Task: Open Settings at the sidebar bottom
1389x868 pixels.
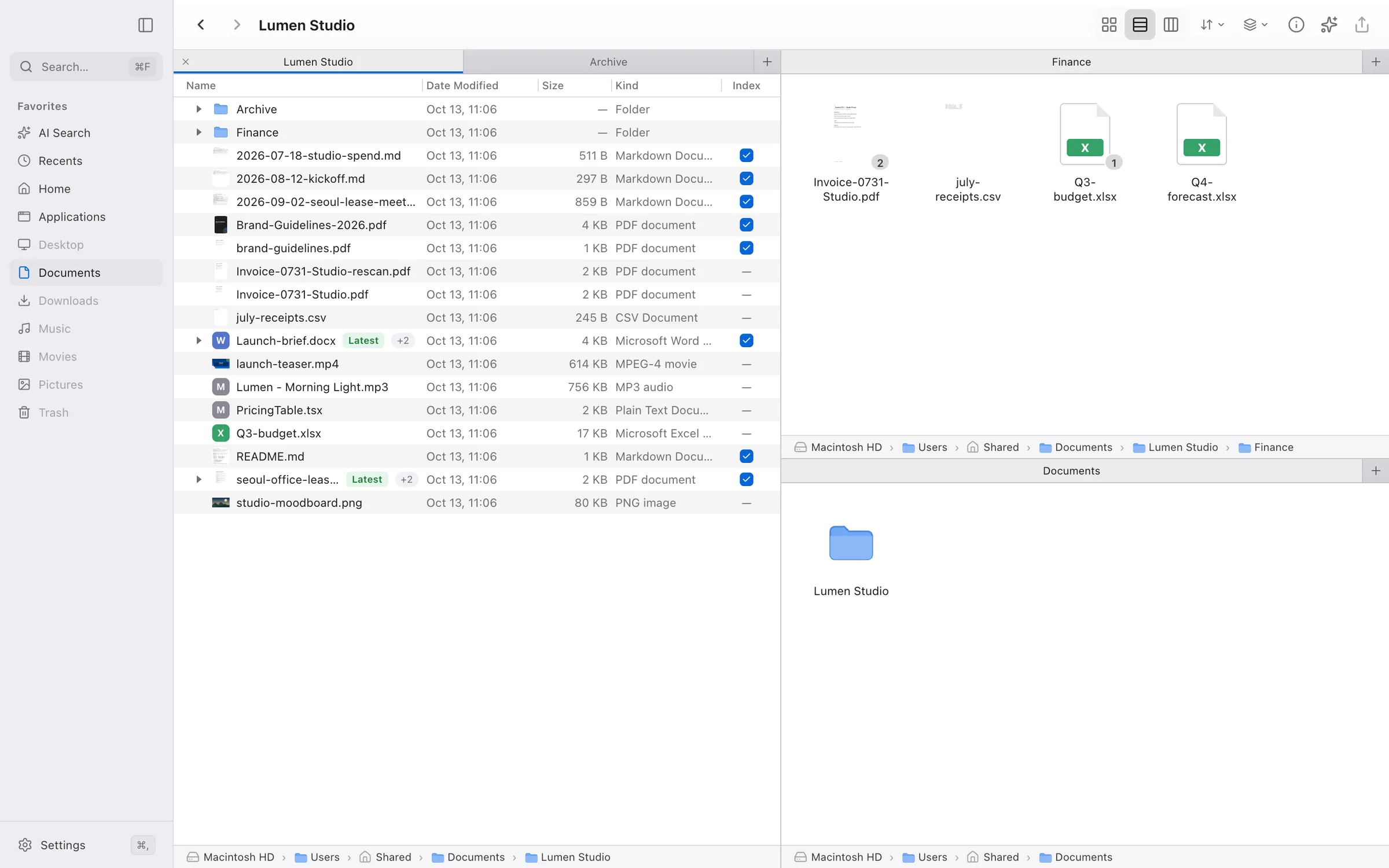Action: (x=86, y=845)
